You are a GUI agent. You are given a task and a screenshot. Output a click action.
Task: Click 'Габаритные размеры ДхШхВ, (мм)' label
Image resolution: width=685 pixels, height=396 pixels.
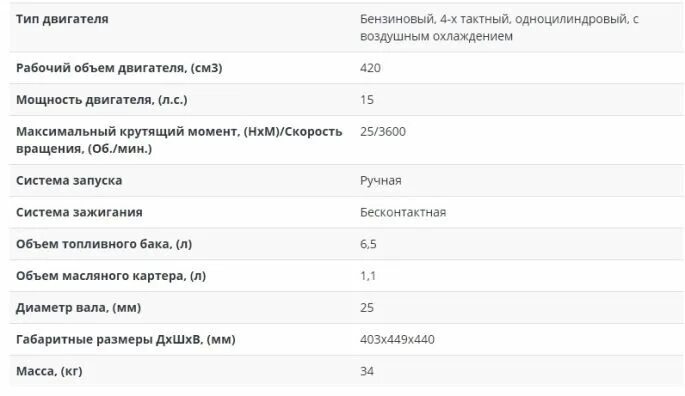click(126, 340)
